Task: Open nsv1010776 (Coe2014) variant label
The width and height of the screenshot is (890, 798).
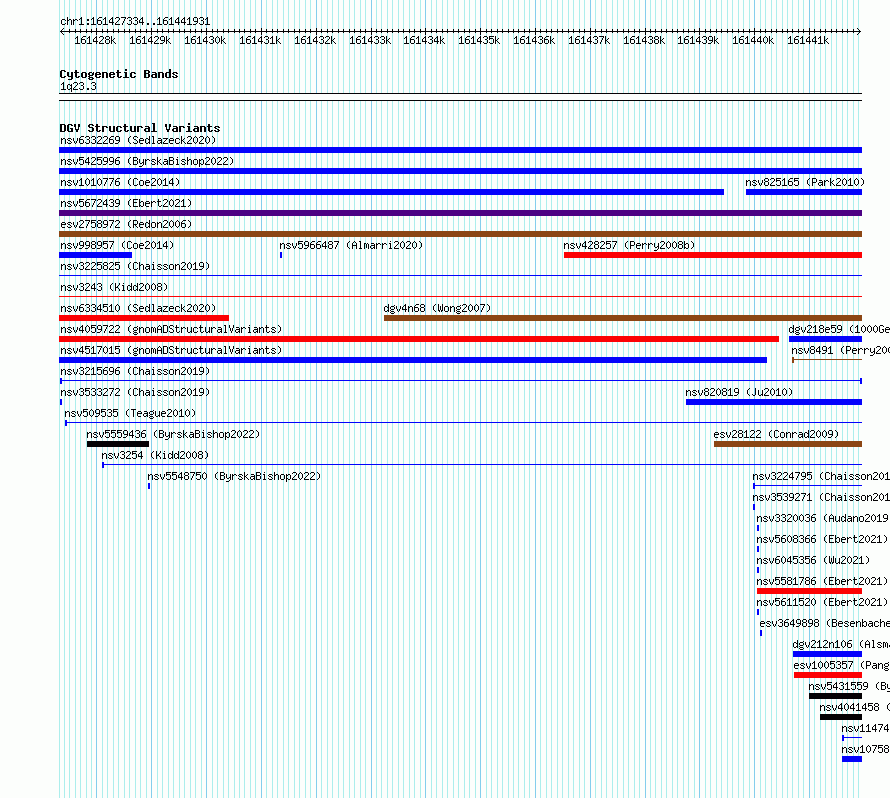Action: pyautogui.click(x=120, y=182)
